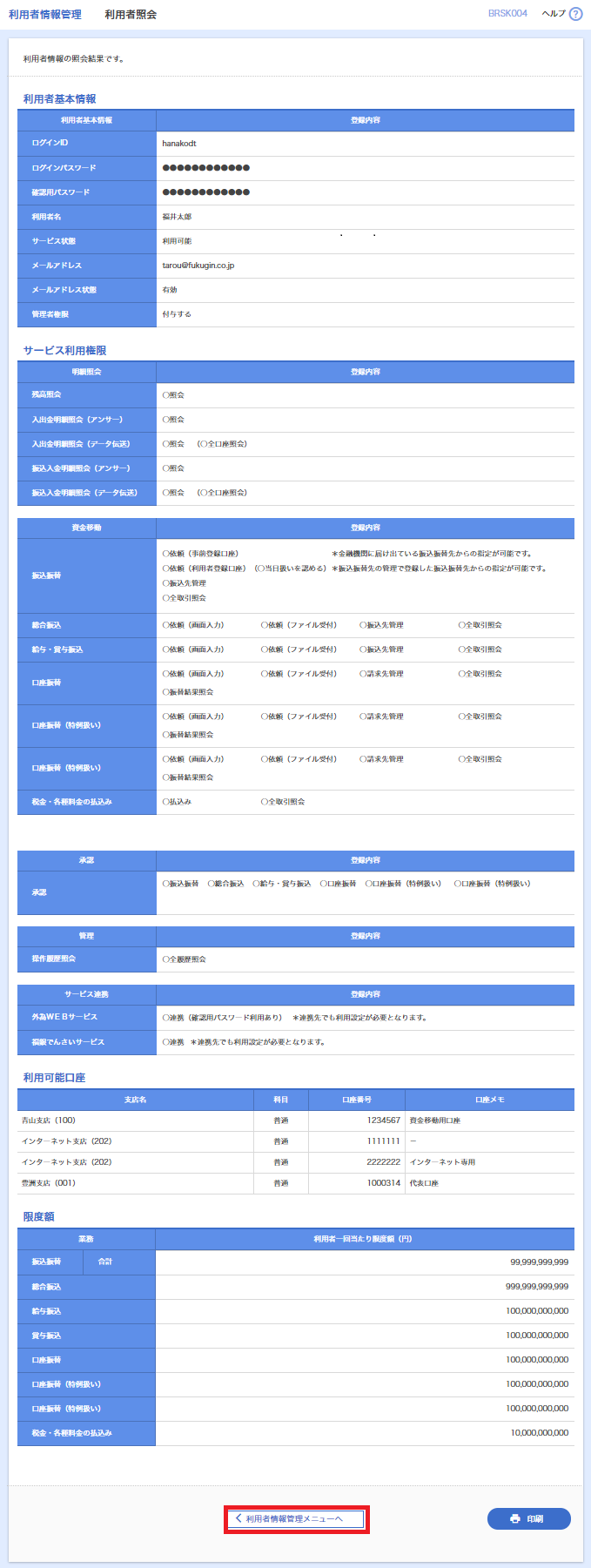Image resolution: width=591 pixels, height=1568 pixels.
Task: Select account row 青山支店 (100)
Action: (49, 1120)
